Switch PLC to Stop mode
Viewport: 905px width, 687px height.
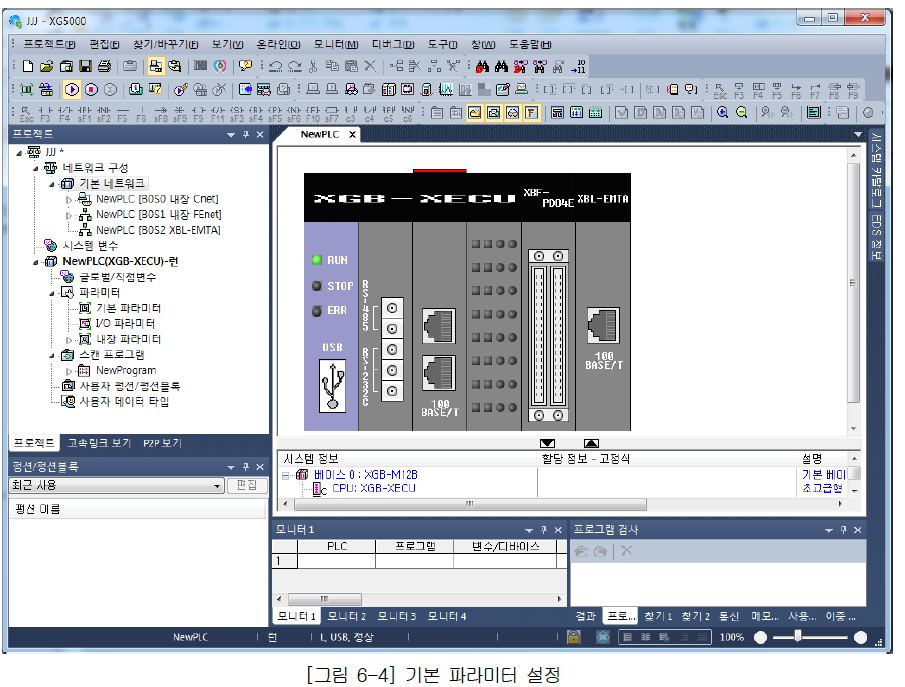pyautogui.click(x=91, y=89)
